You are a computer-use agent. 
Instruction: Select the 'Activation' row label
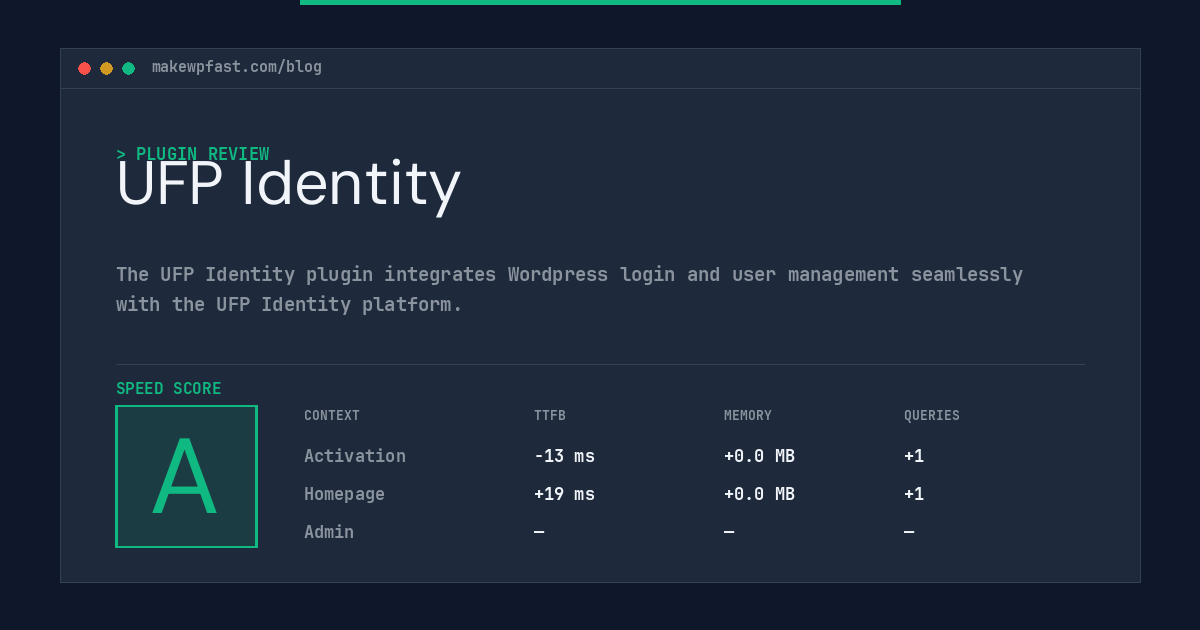pyautogui.click(x=355, y=456)
